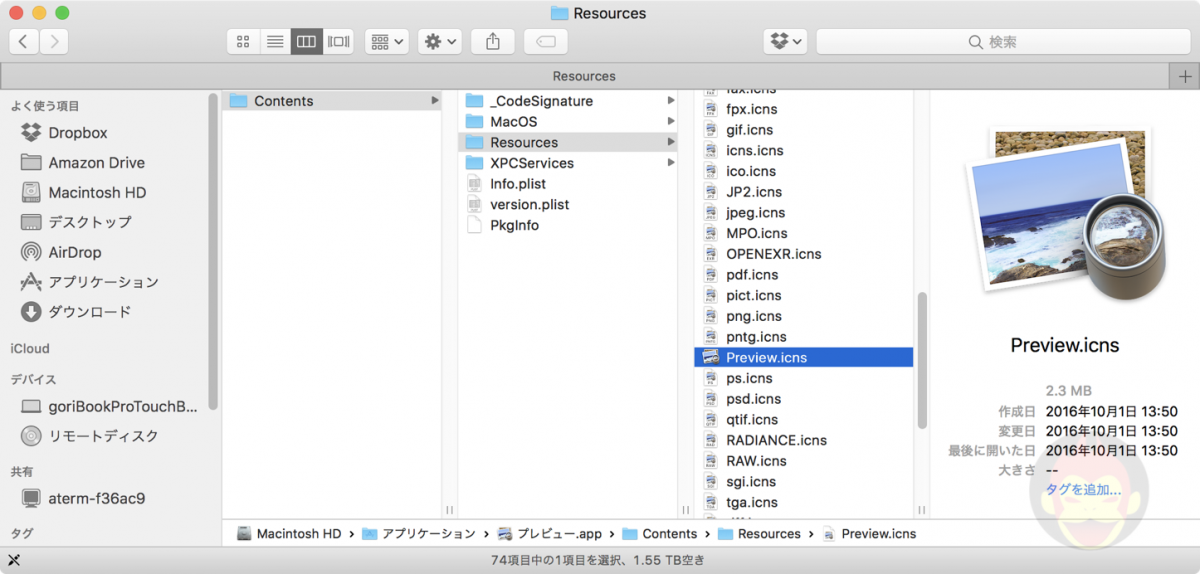Screen dimensions: 1200x574
Task: Select aterm-f36ac9 shared computer
Action: point(97,498)
